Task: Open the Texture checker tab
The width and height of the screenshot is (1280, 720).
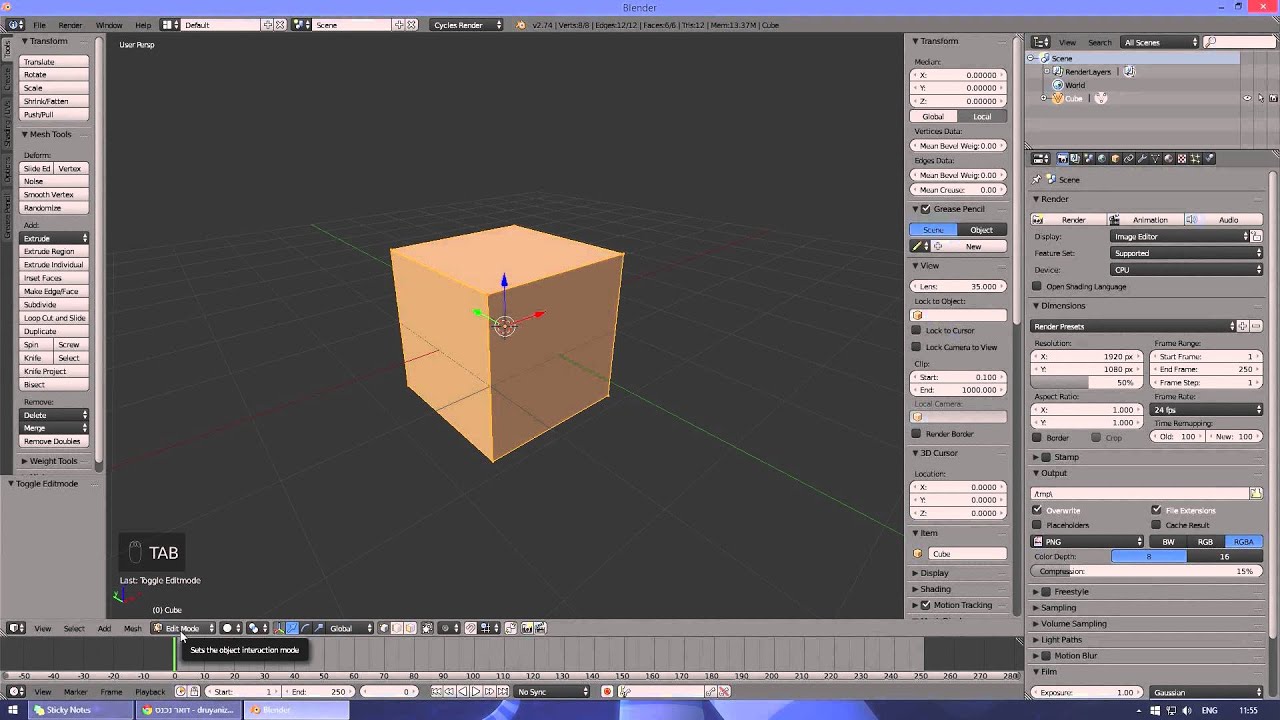Action: pos(1181,158)
